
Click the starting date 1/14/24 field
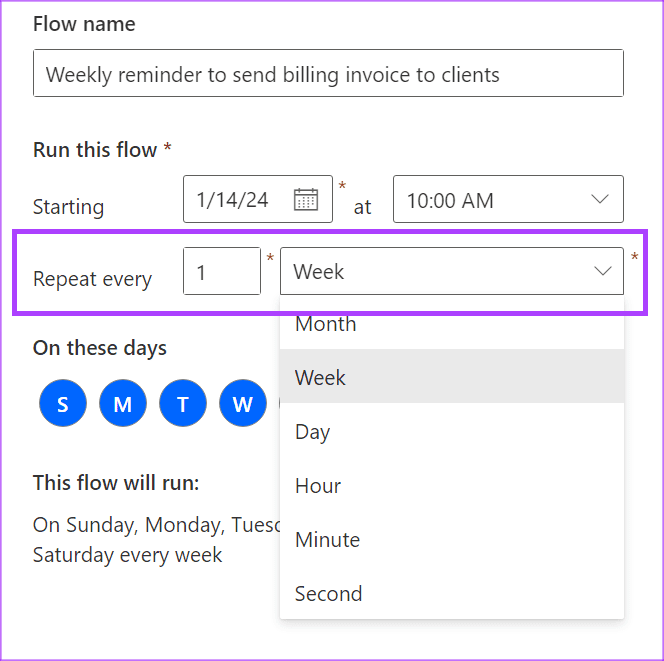(x=240, y=199)
